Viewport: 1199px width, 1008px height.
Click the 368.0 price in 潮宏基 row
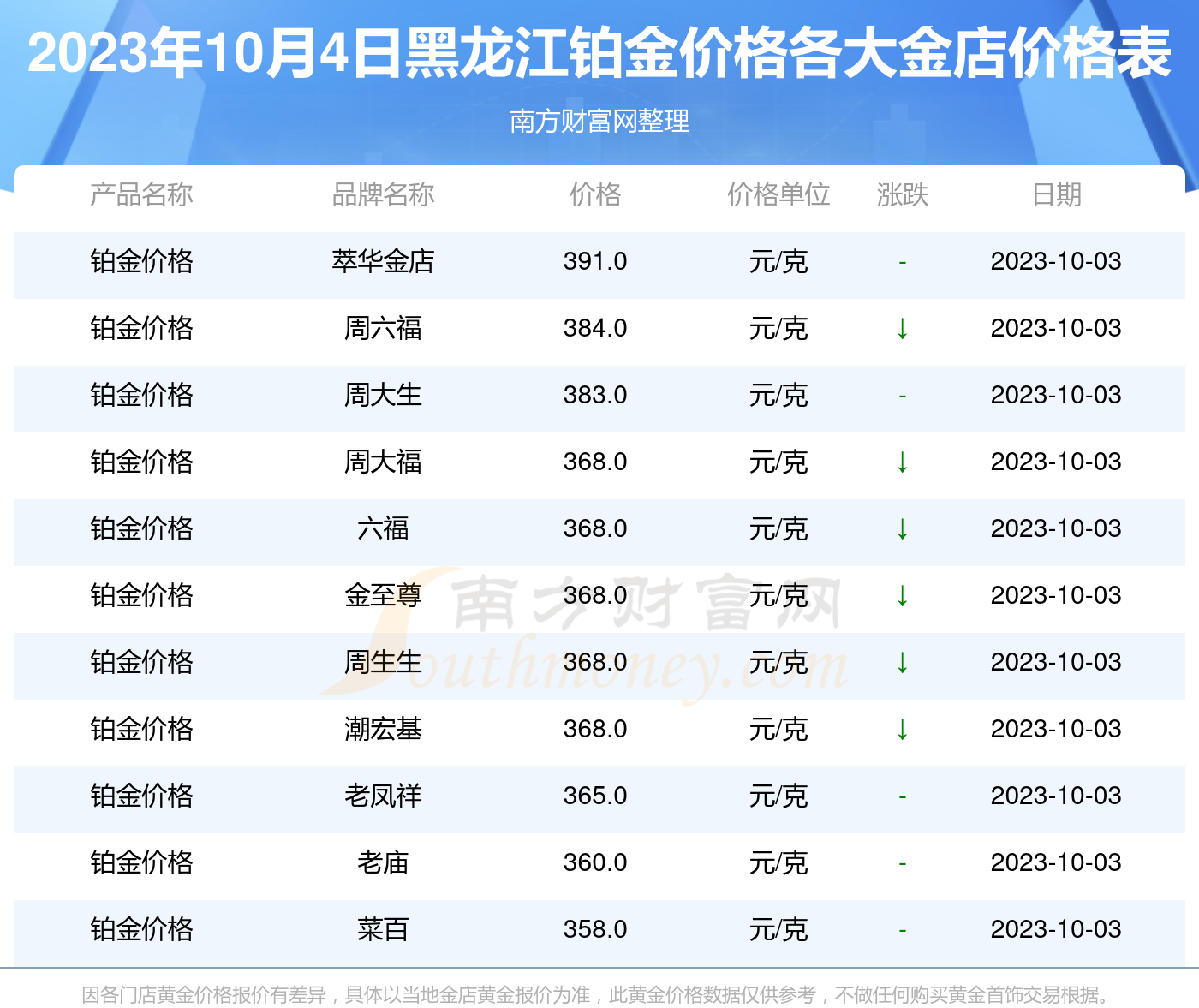(595, 729)
